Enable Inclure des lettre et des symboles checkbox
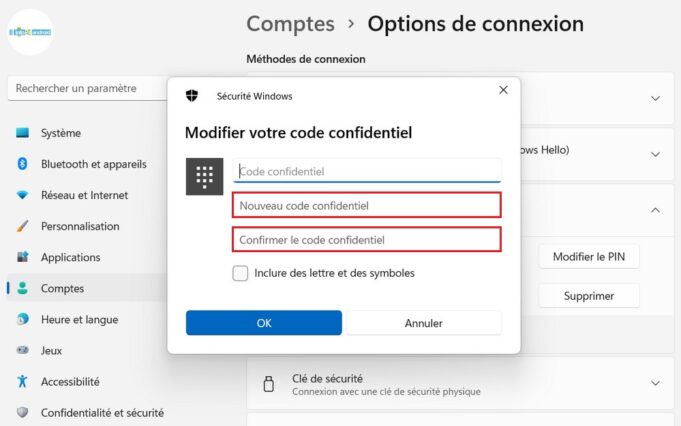Image resolution: width=681 pixels, height=426 pixels. tap(240, 273)
